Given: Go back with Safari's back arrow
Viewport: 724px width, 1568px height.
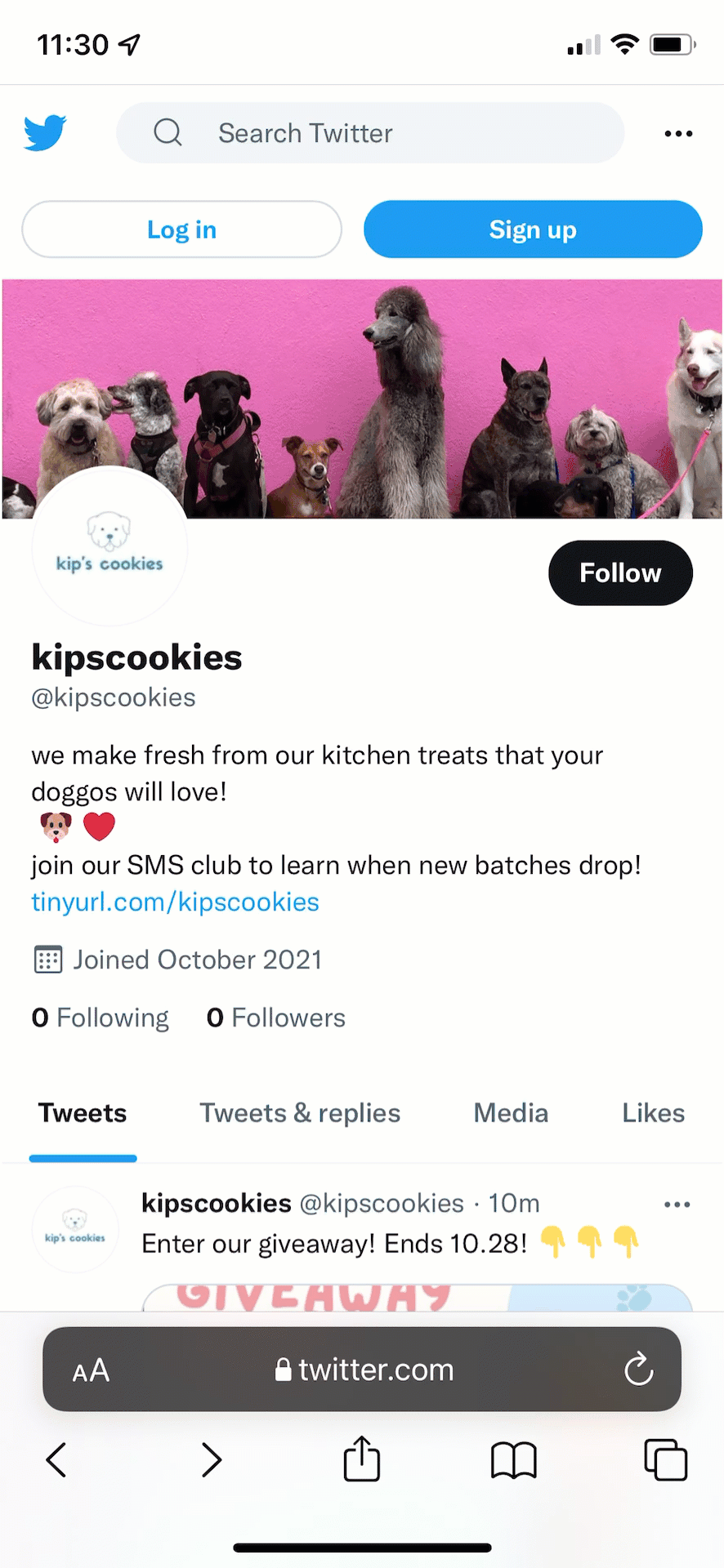Looking at the screenshot, I should point(56,1460).
